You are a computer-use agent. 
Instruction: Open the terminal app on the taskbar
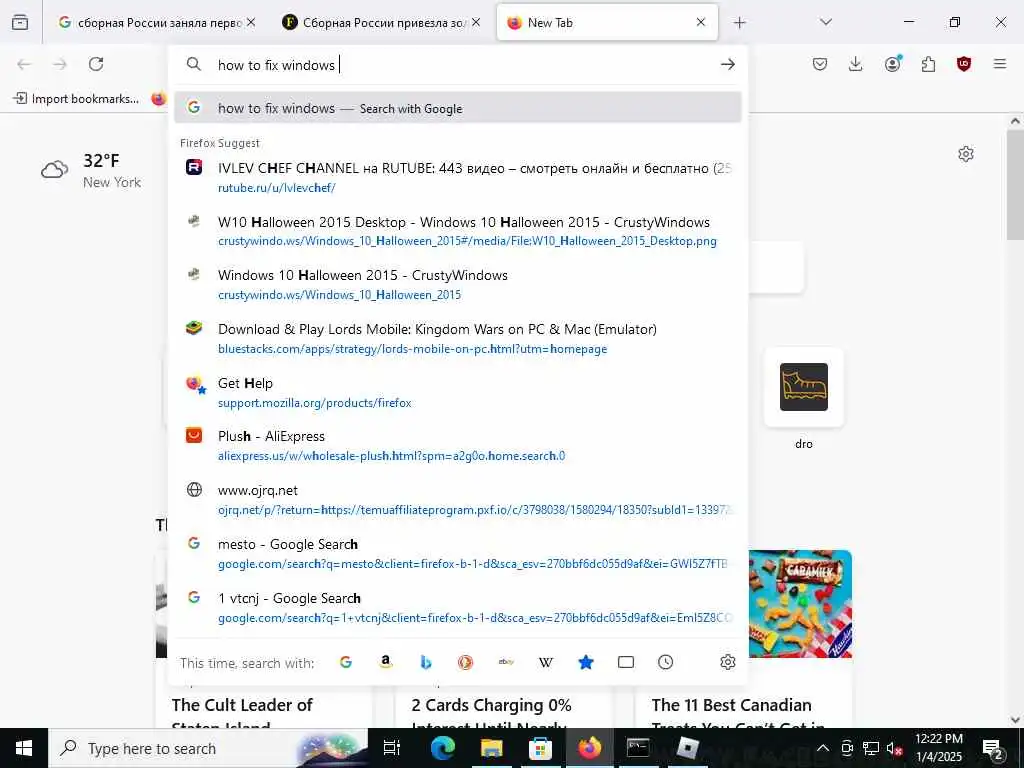pyautogui.click(x=638, y=748)
